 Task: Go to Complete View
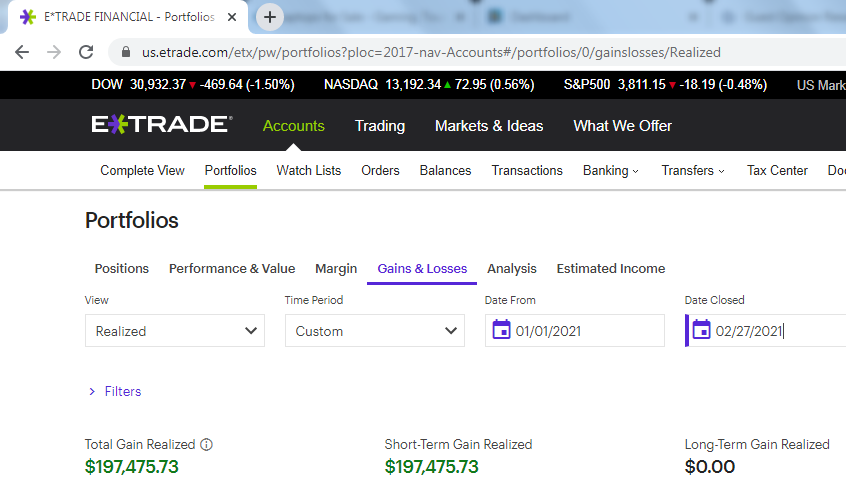click(x=142, y=171)
